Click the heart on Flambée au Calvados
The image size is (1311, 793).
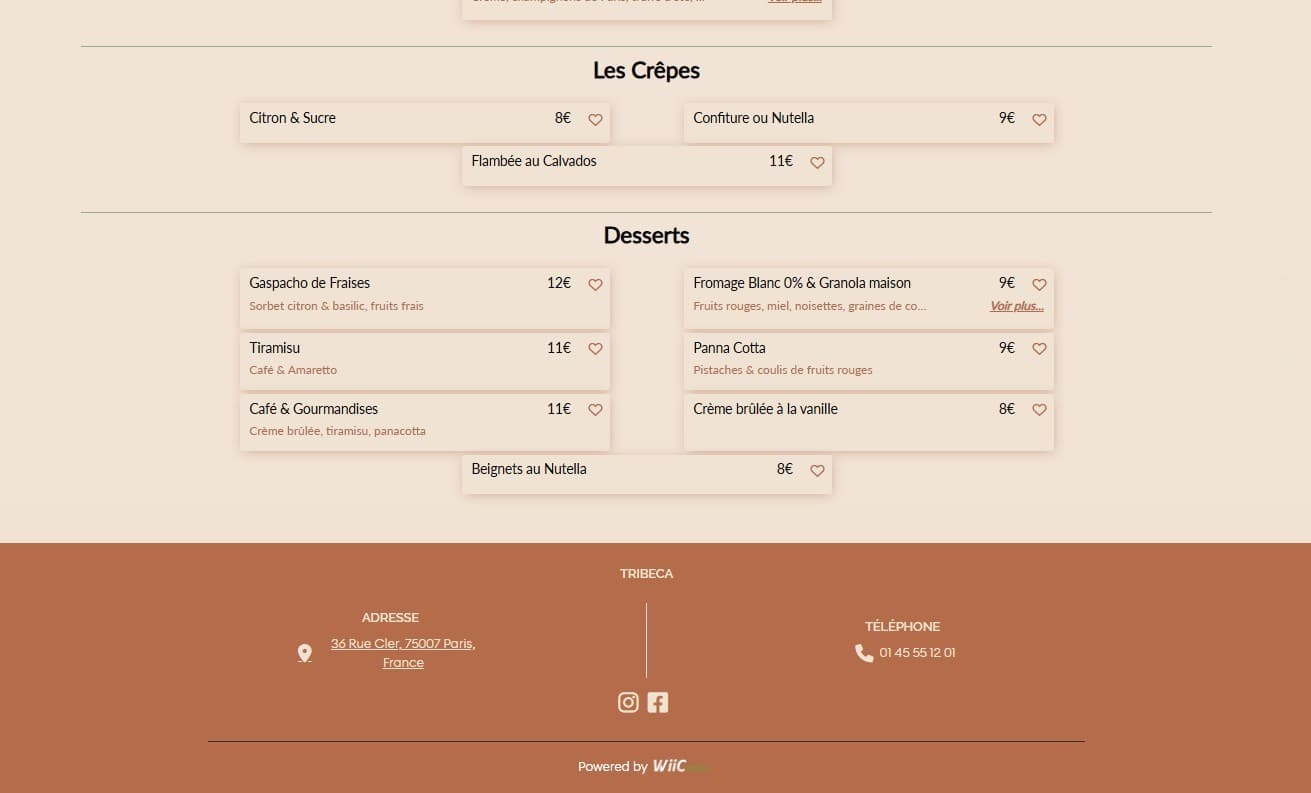(817, 163)
